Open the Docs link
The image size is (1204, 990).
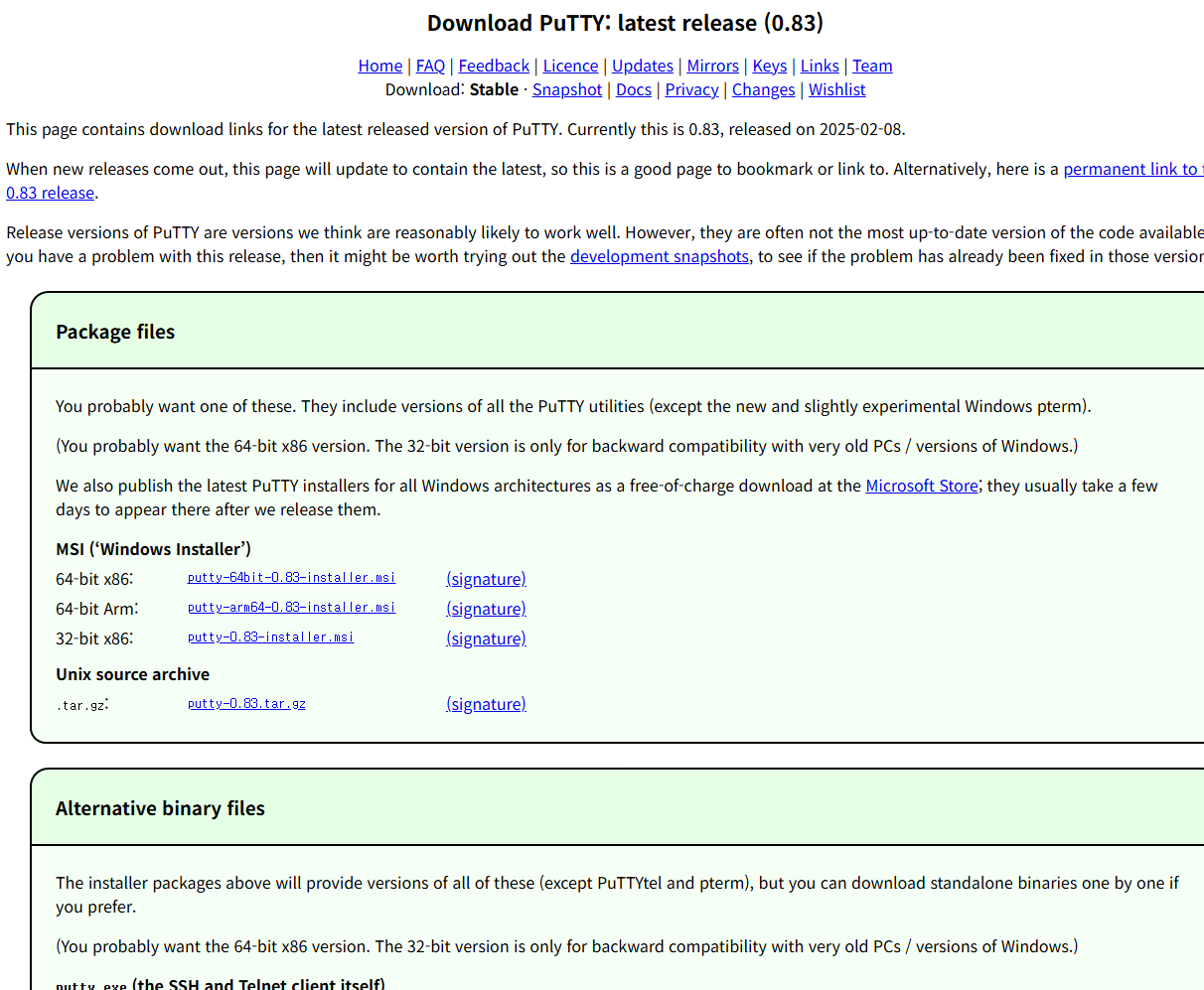click(634, 89)
